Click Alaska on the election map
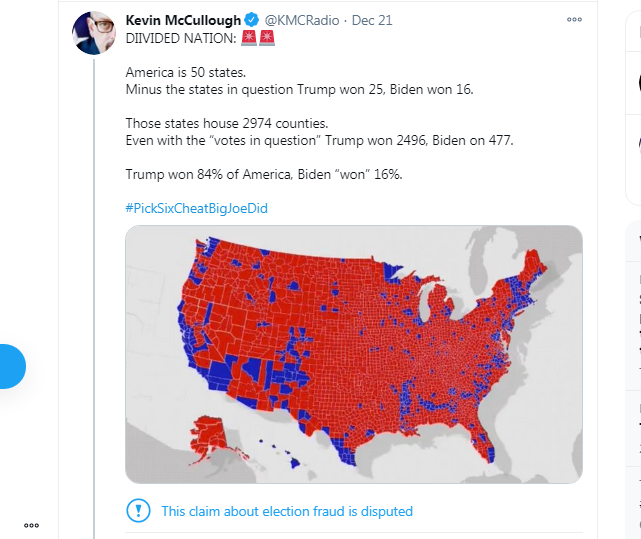Screen dimensions: 641x539 point(208,438)
